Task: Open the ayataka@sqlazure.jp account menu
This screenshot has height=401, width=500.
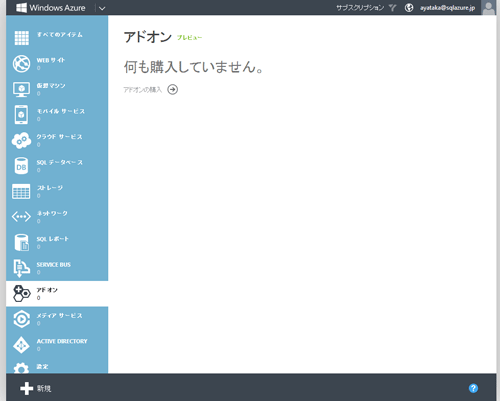Action: click(447, 8)
